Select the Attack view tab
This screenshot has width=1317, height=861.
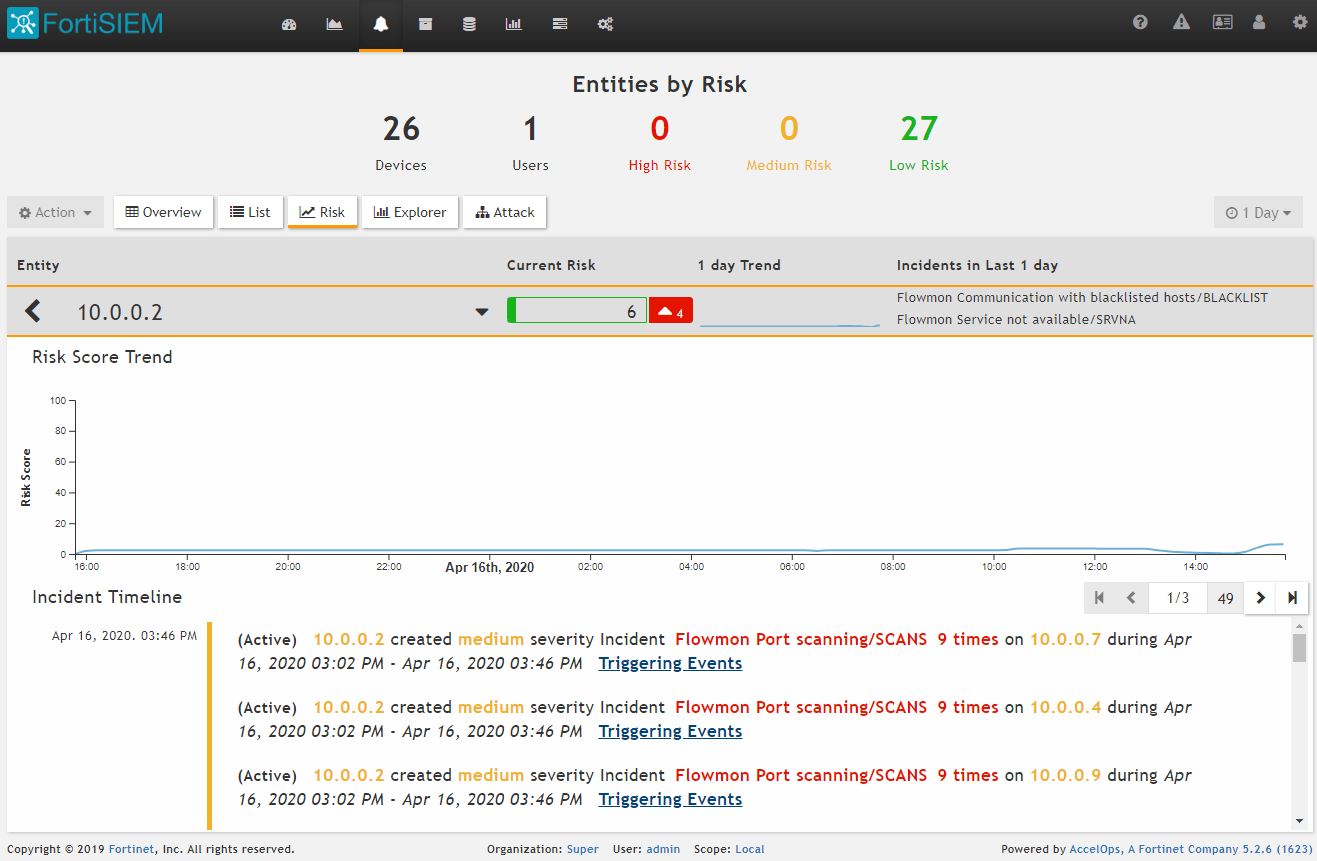(505, 212)
